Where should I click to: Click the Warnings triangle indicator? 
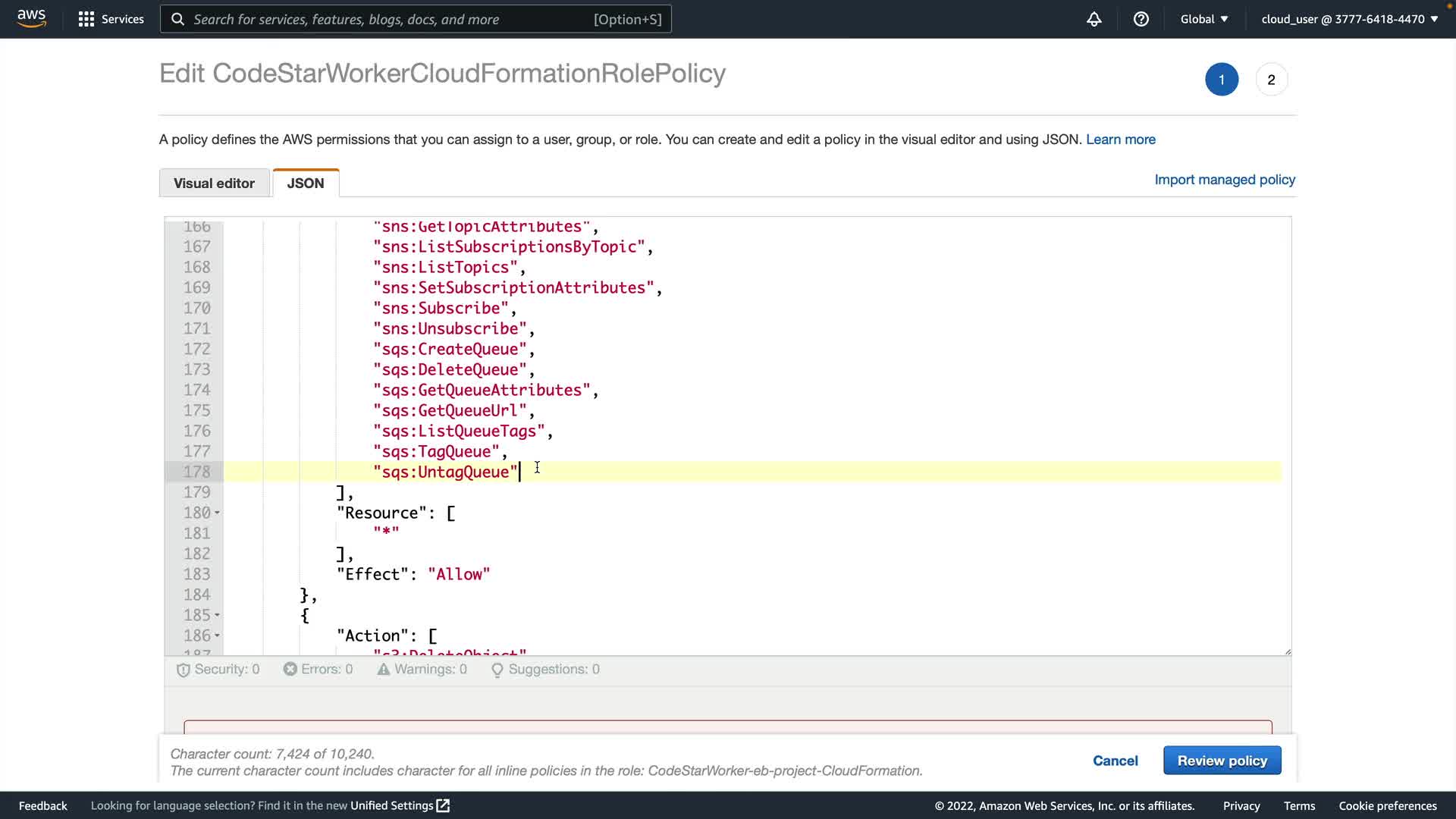tap(384, 670)
